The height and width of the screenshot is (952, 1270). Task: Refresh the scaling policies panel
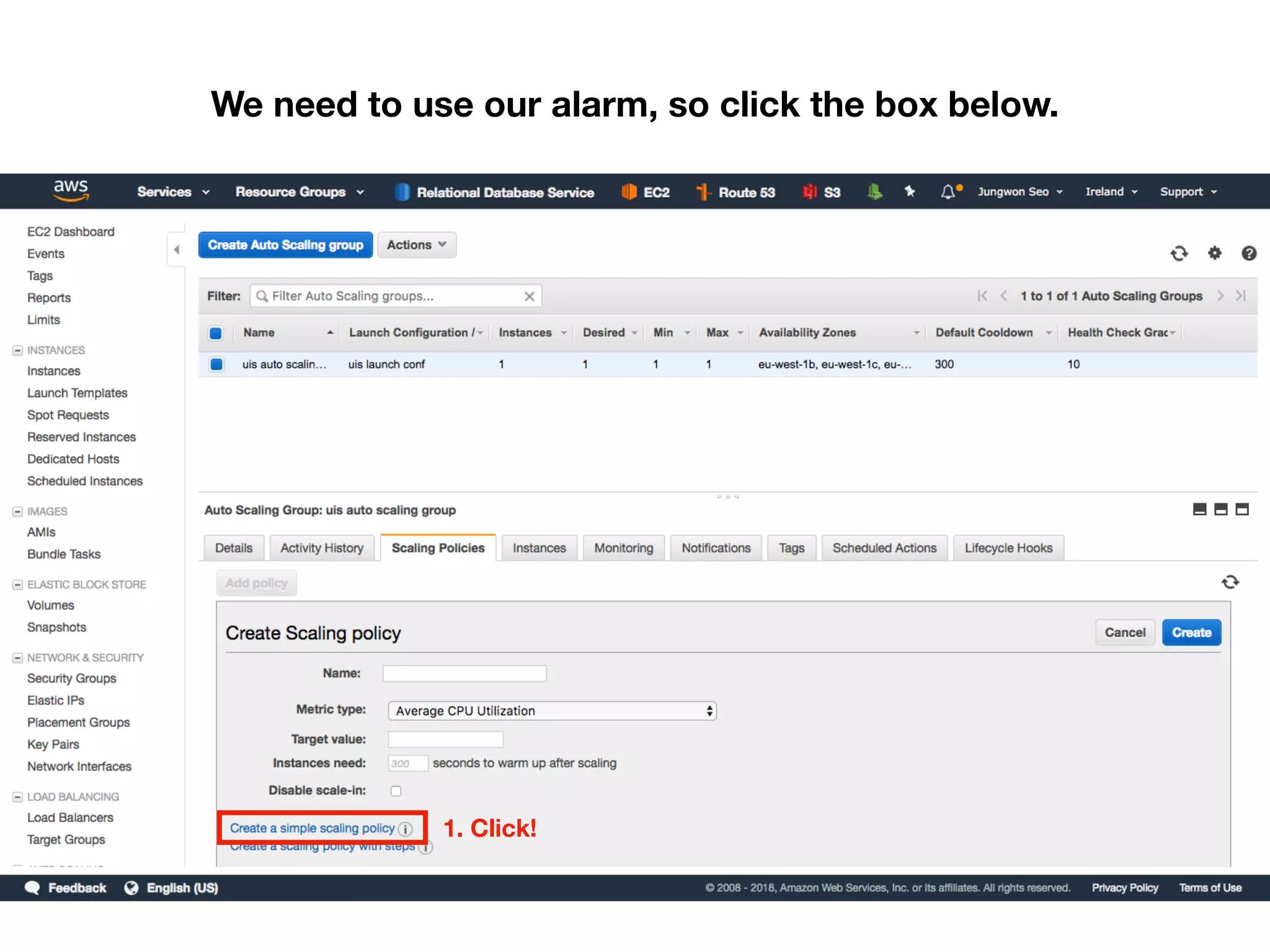1230,582
